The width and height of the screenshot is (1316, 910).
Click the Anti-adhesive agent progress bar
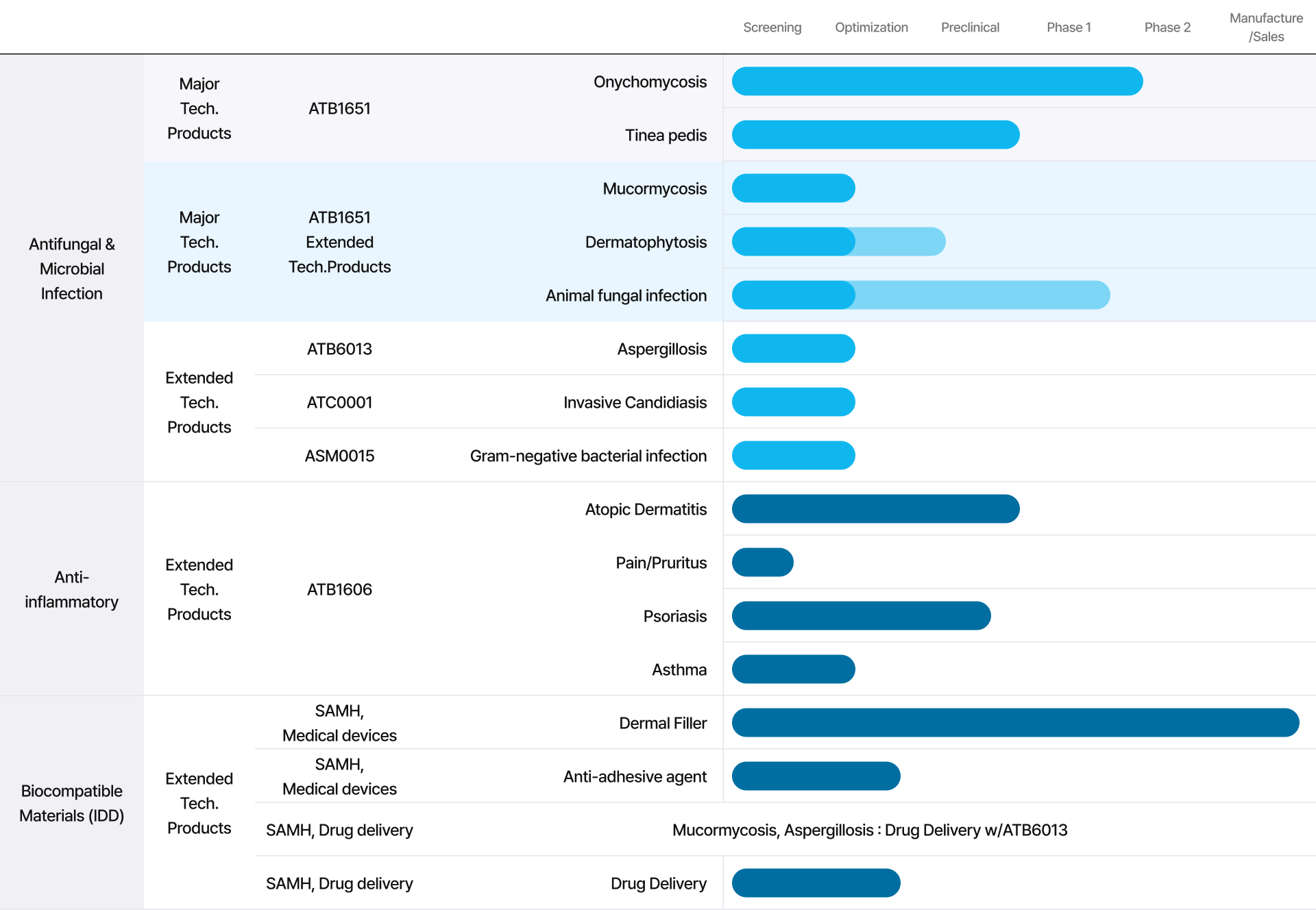(816, 776)
